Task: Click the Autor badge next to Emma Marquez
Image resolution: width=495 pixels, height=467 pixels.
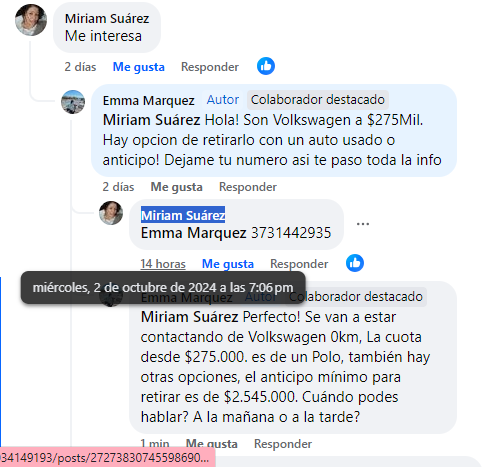Action: coord(223,100)
